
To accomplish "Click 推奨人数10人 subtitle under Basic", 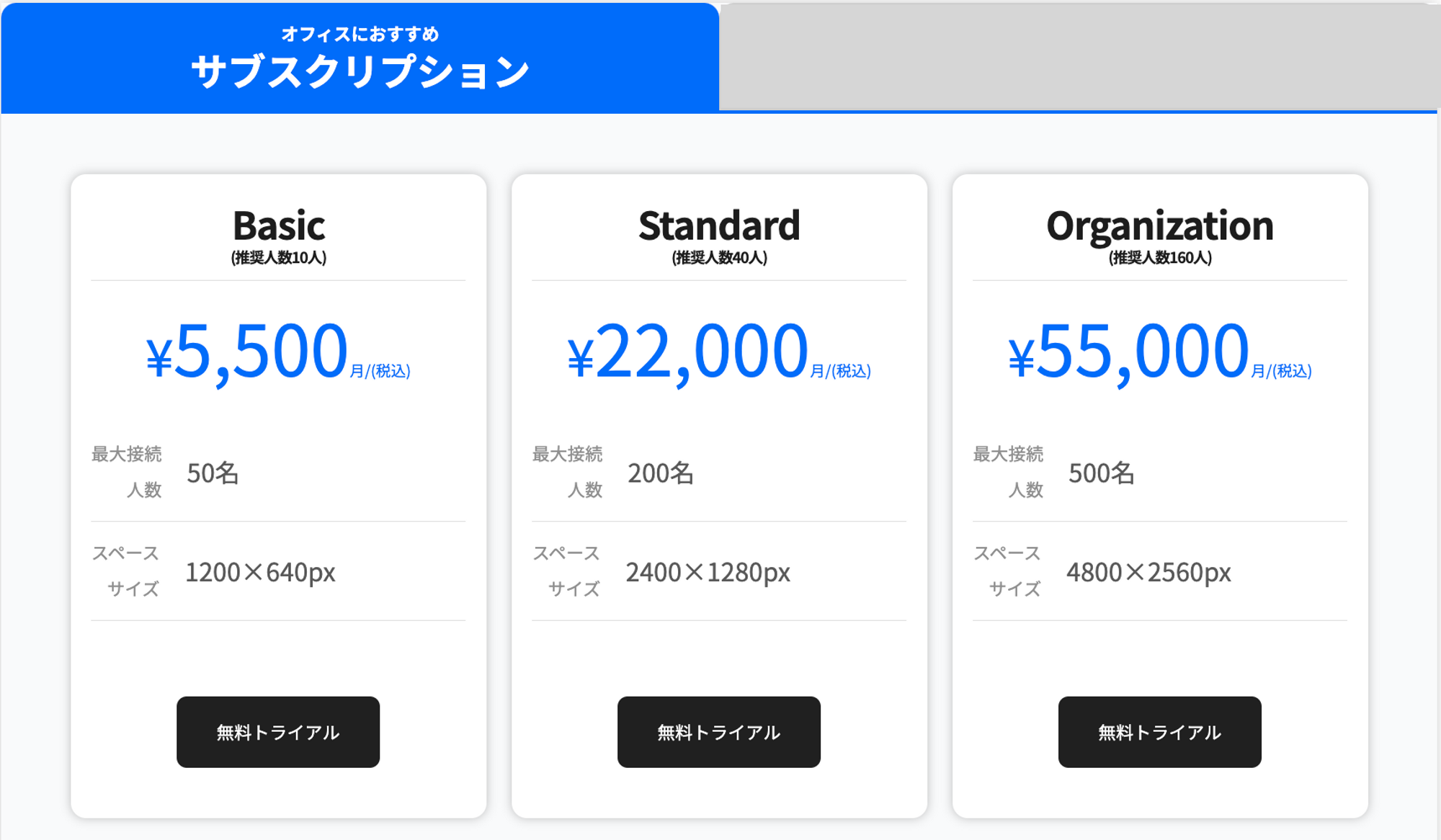I will [279, 258].
